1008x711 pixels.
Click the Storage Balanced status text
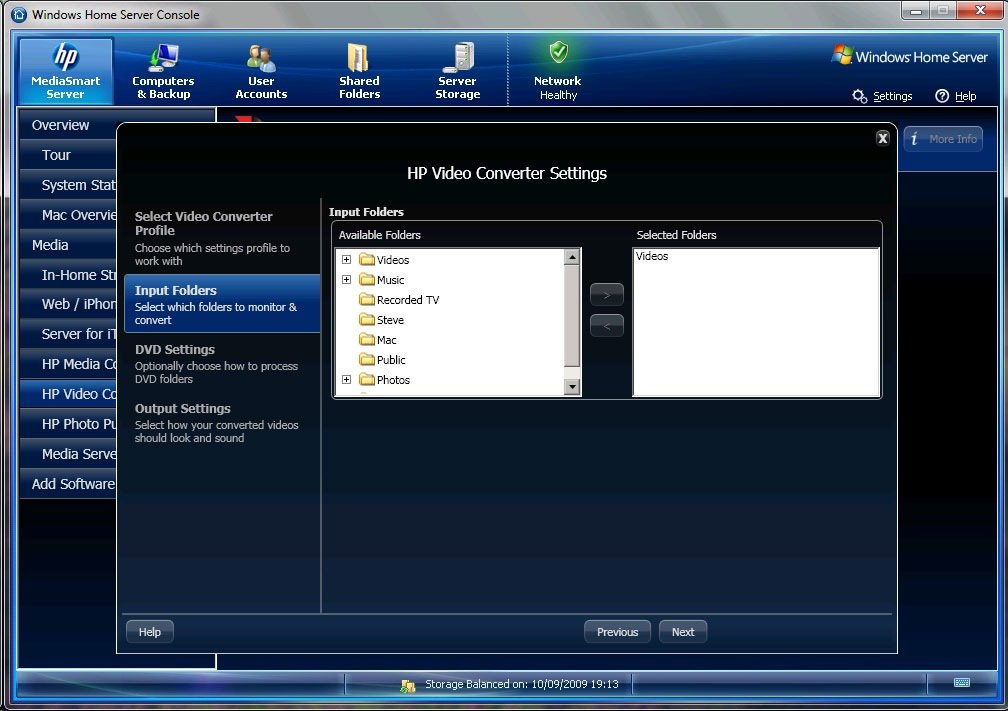click(x=521, y=684)
